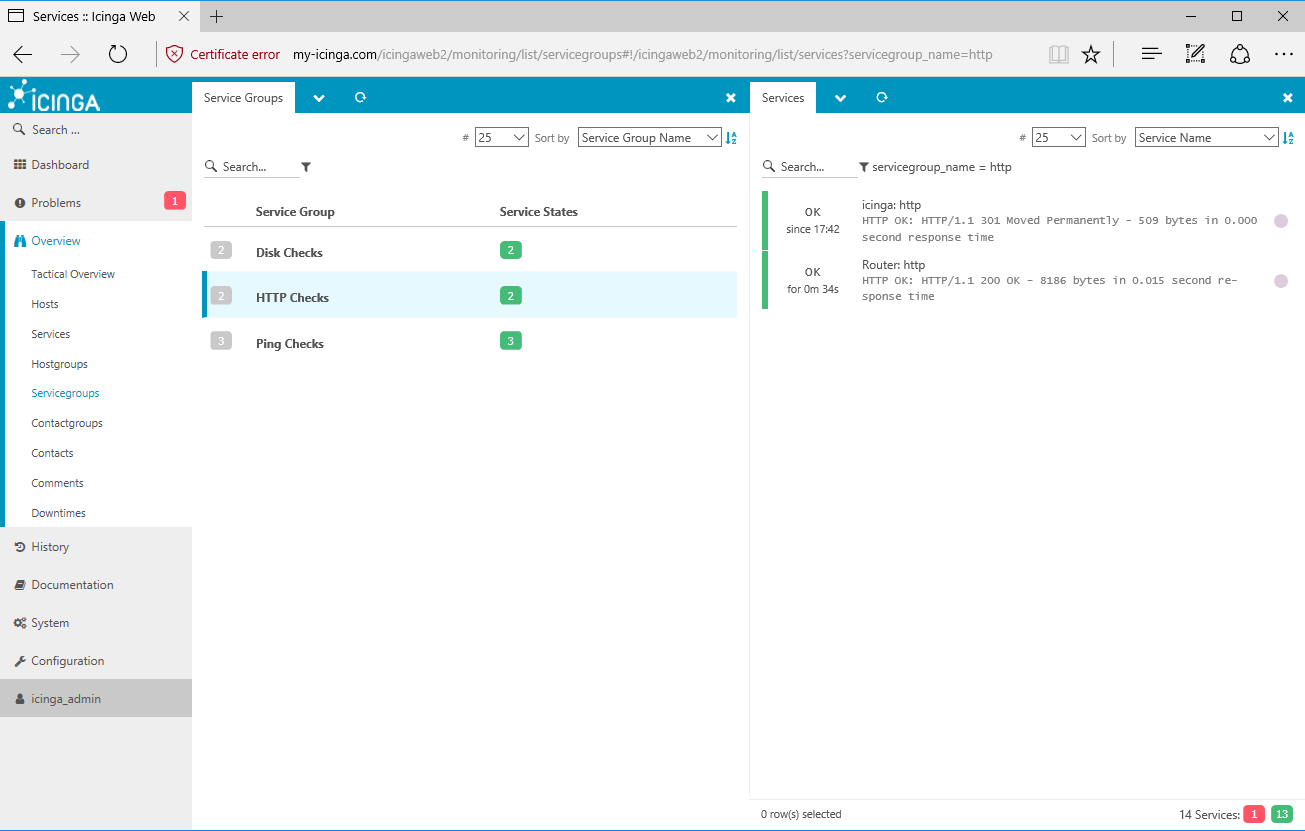Reload the browser page

pos(118,54)
